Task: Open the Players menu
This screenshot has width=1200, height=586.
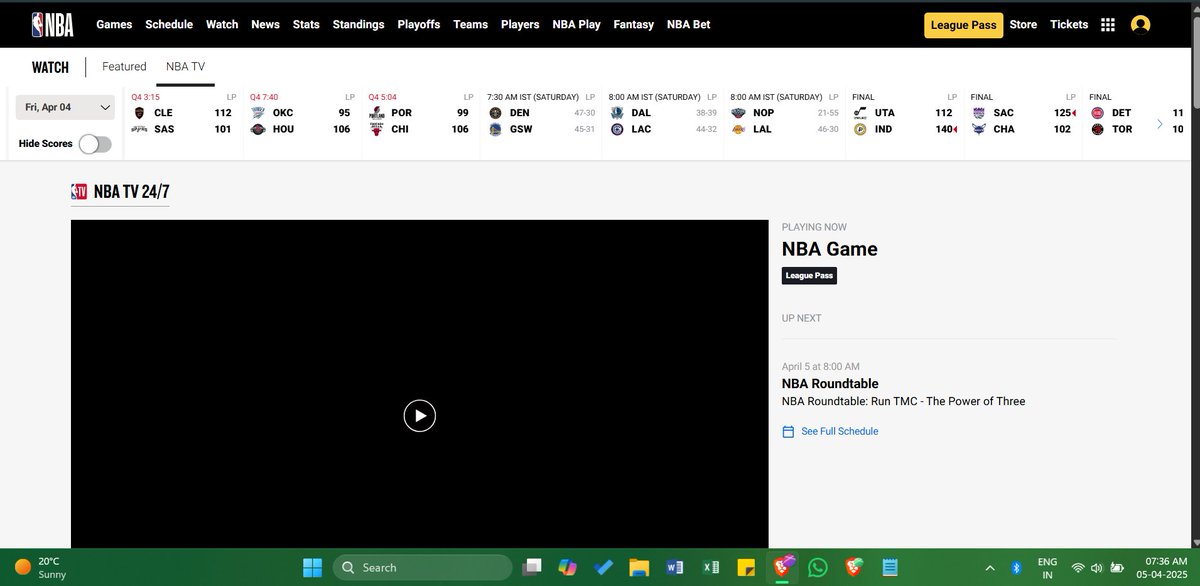Action: 520,24
